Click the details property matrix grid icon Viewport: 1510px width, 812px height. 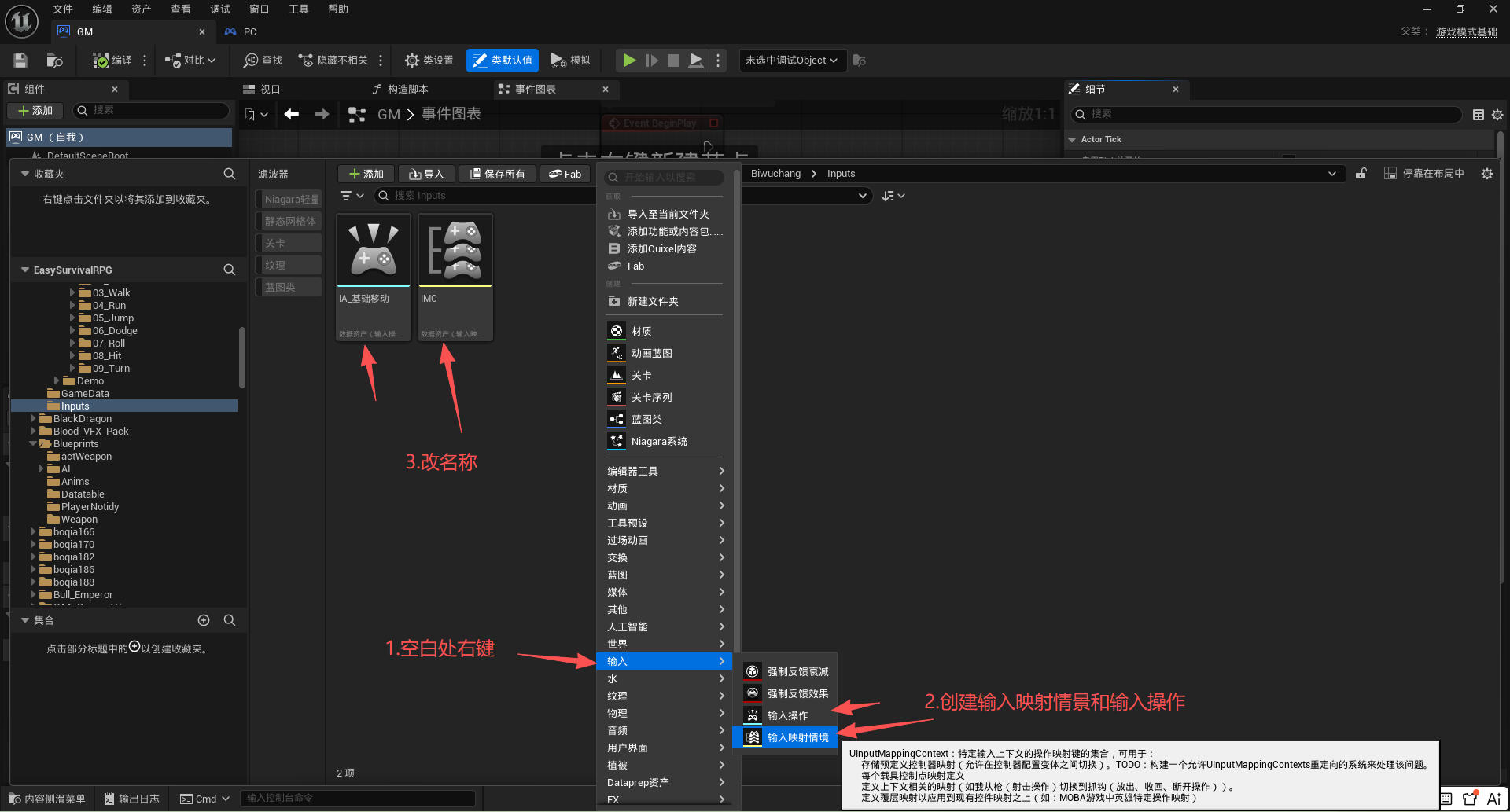coord(1479,115)
